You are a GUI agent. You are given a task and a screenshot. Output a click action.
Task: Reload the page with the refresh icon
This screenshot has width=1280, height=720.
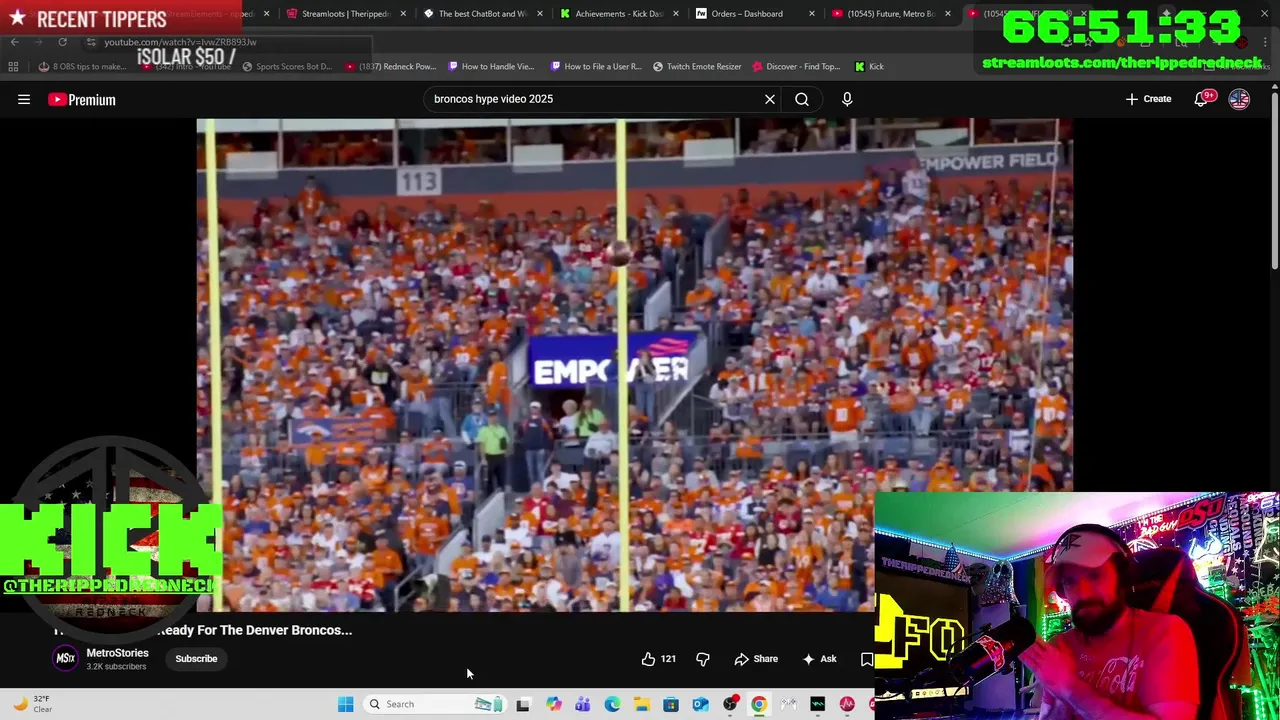pyautogui.click(x=62, y=42)
